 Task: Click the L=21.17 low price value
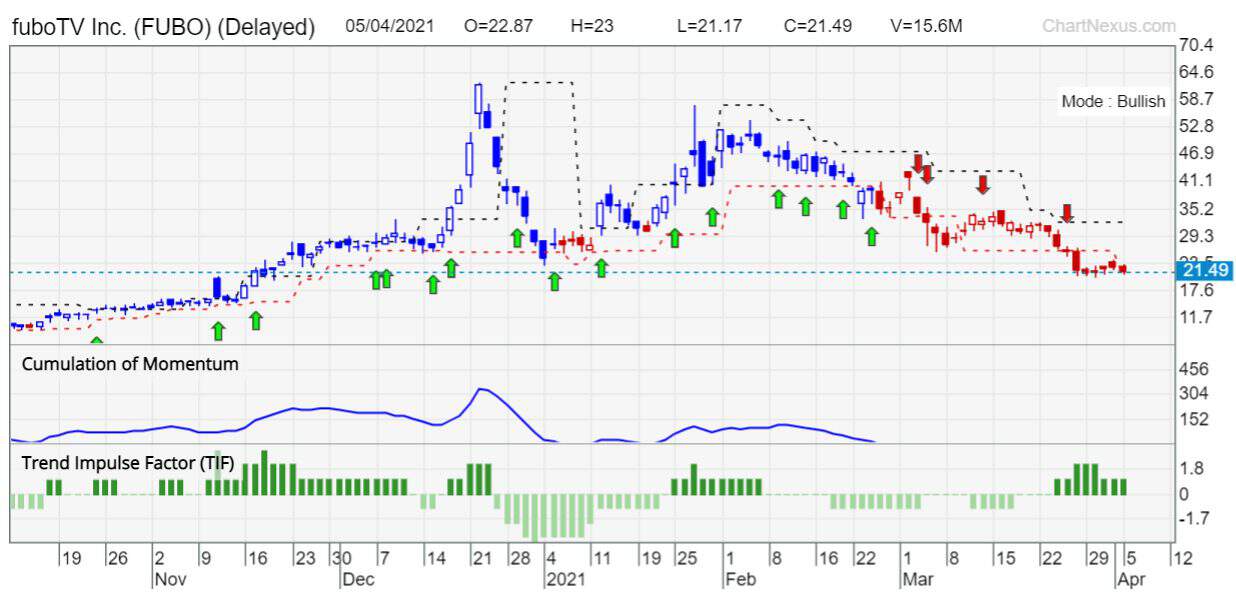pos(709,26)
